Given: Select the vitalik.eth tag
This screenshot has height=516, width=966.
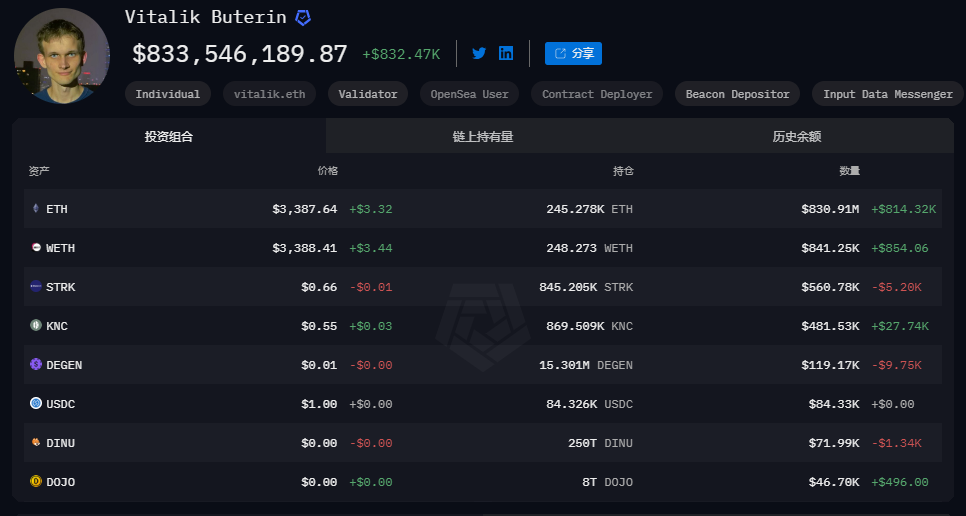Looking at the screenshot, I should pos(269,94).
